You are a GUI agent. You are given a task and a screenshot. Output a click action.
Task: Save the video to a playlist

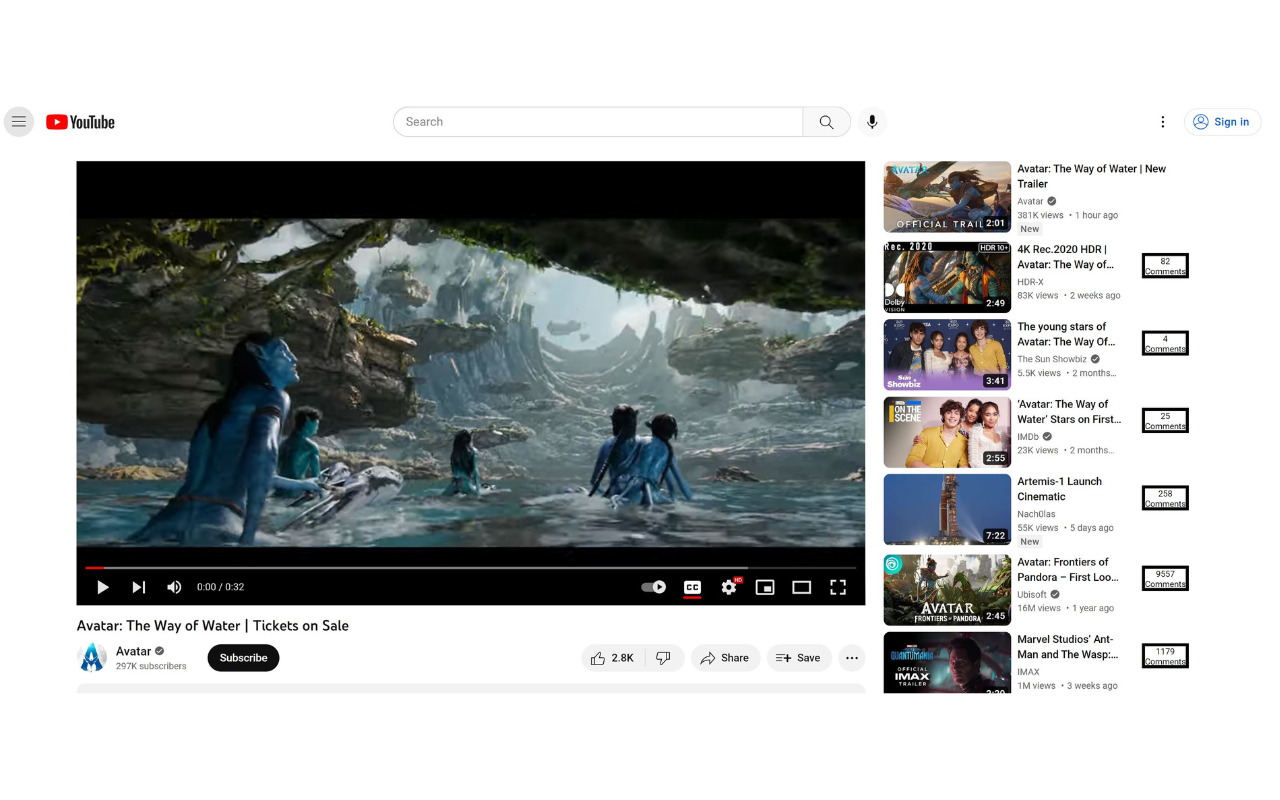798,658
